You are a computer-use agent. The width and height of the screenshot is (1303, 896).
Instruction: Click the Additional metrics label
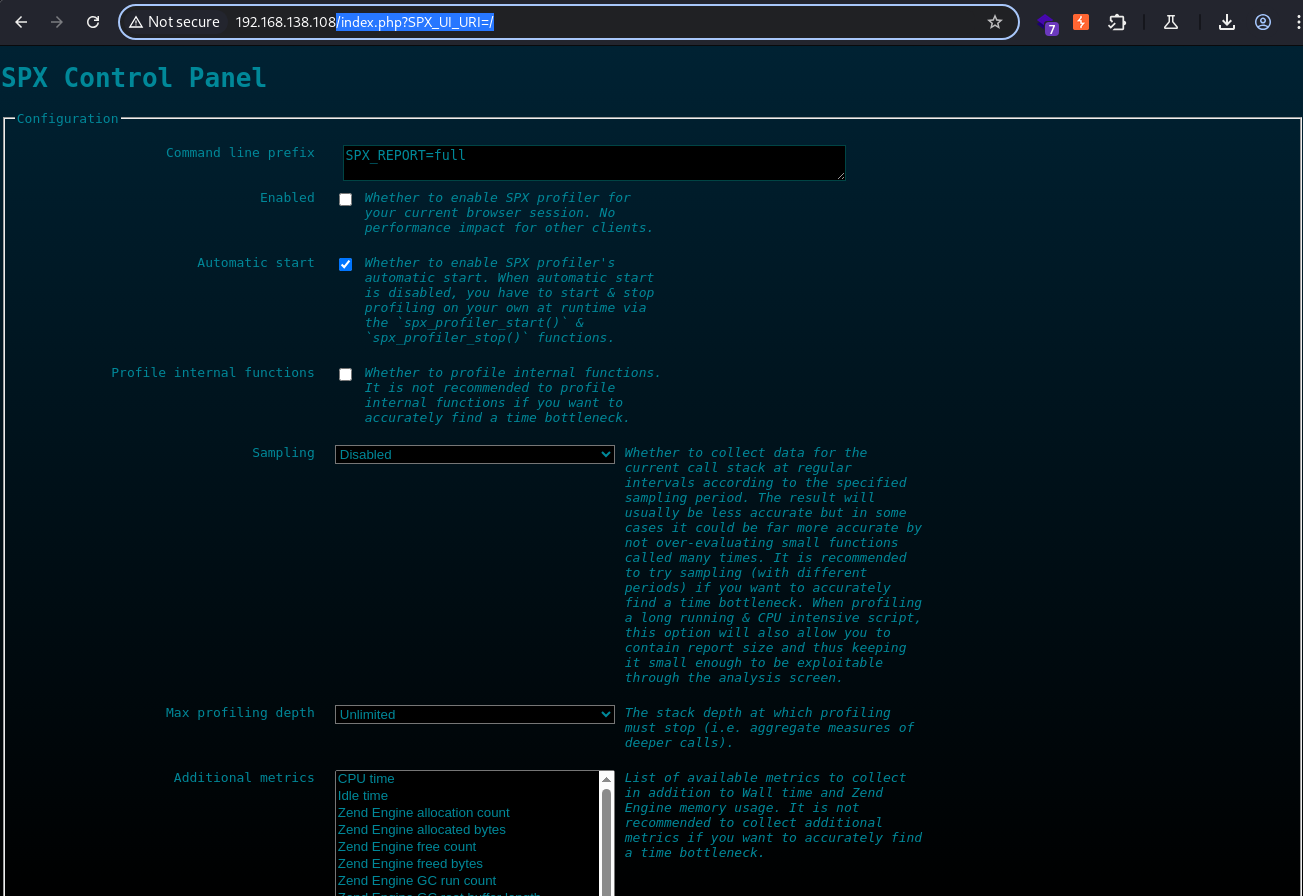click(x=244, y=778)
